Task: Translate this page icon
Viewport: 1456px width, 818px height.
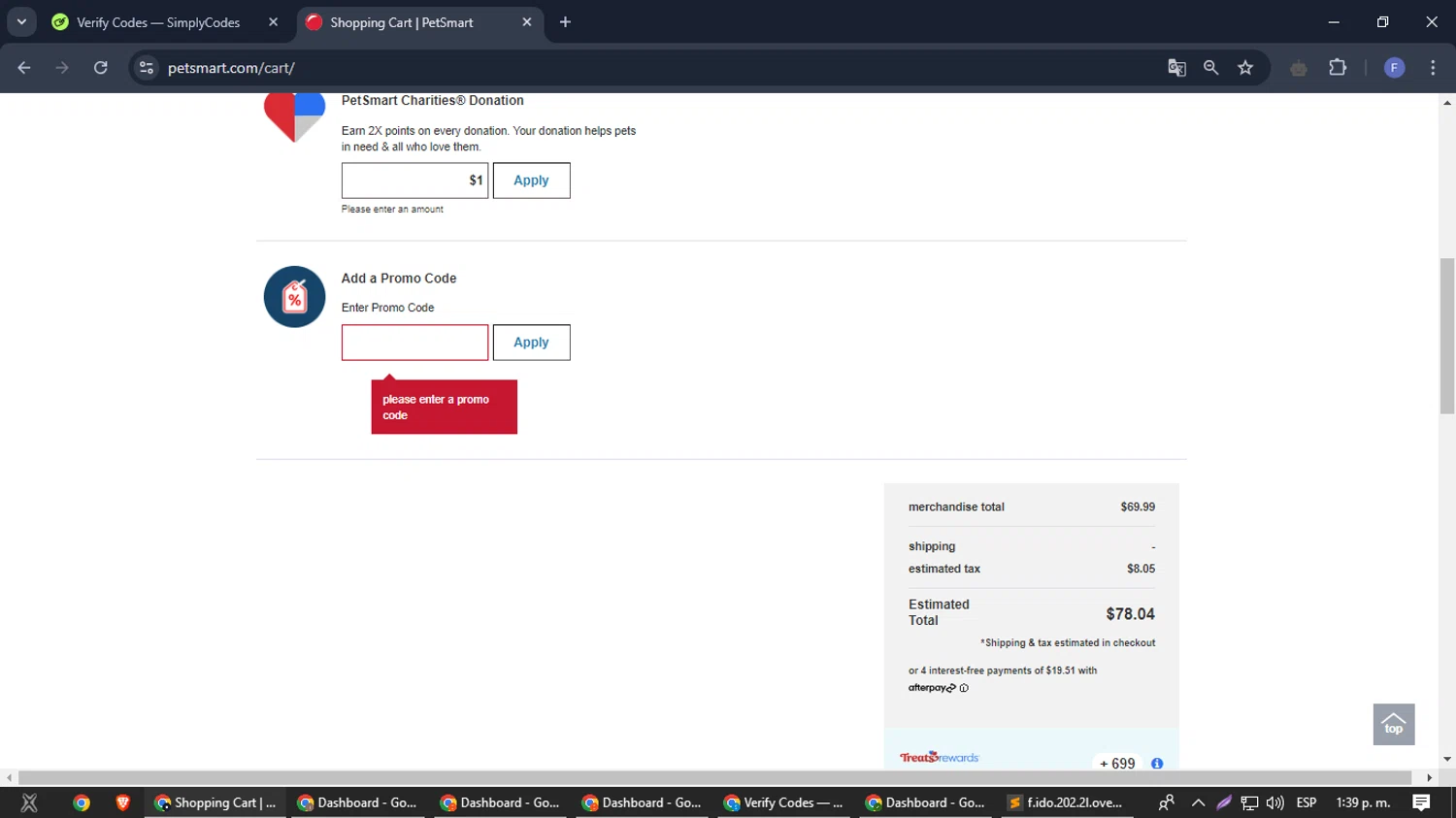Action: tap(1176, 68)
